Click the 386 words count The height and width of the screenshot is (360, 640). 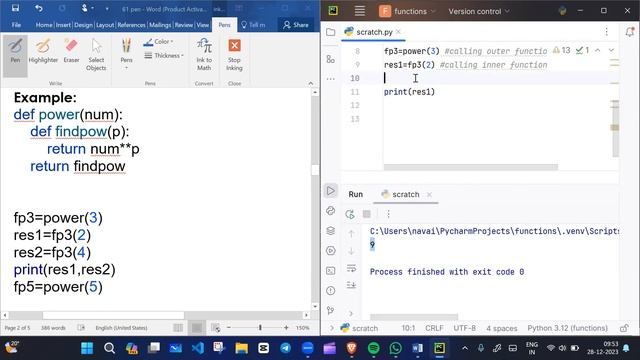(53, 328)
